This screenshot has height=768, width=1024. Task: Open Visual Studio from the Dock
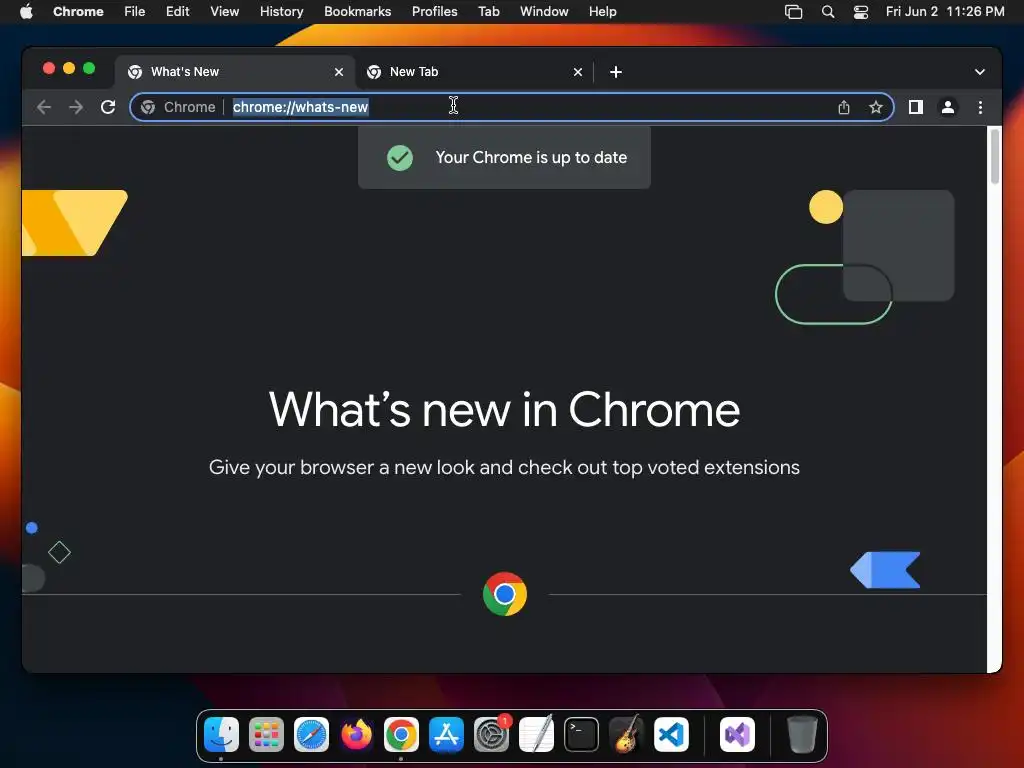click(737, 734)
